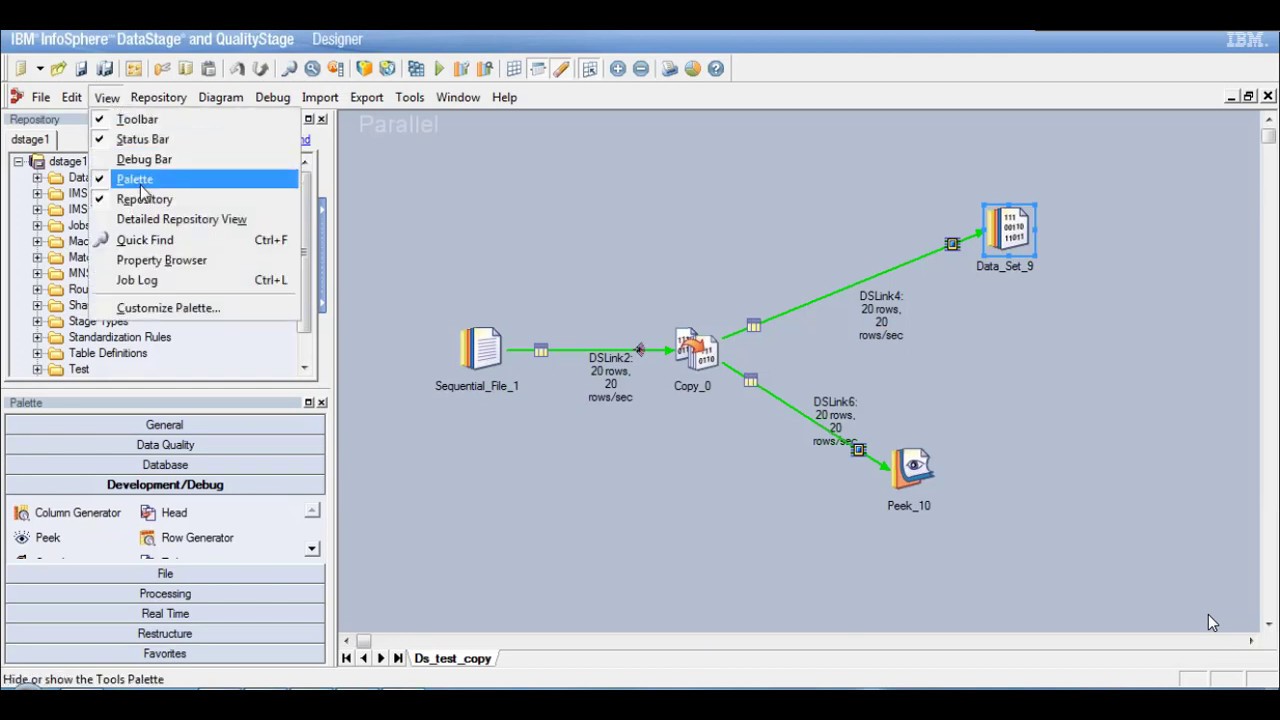Screen dimensions: 1280x720
Task: Click first-tab navigation arrow below canvas
Action: point(346,658)
